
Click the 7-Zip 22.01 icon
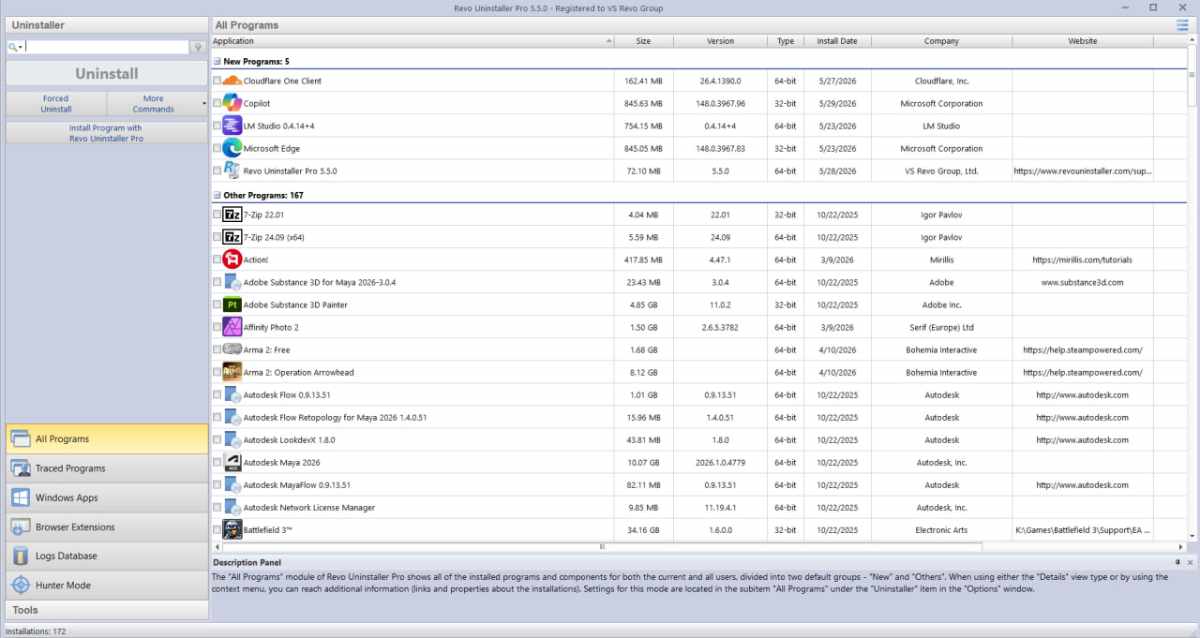pyautogui.click(x=232, y=215)
